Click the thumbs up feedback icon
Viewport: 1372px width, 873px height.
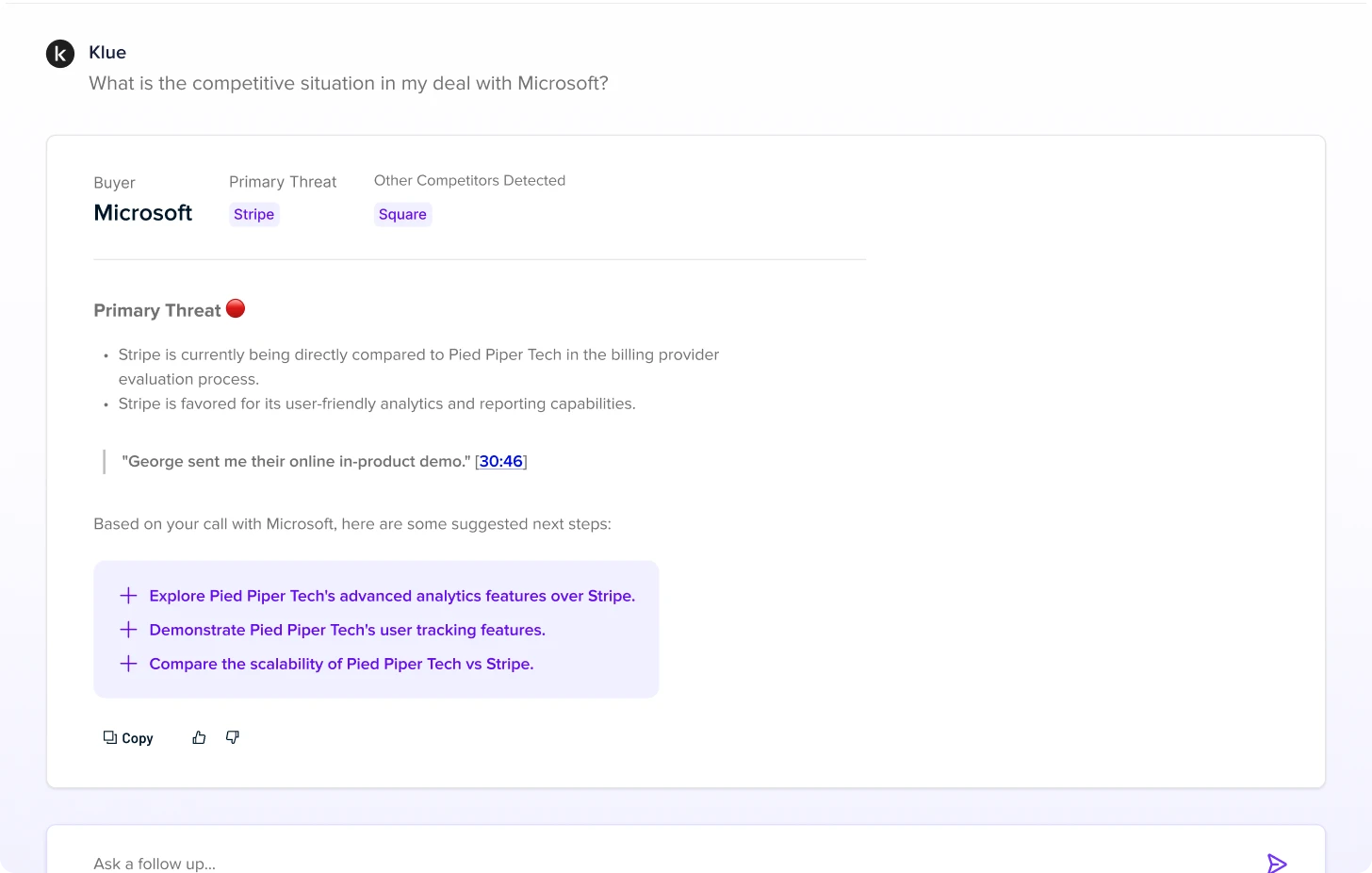199,738
